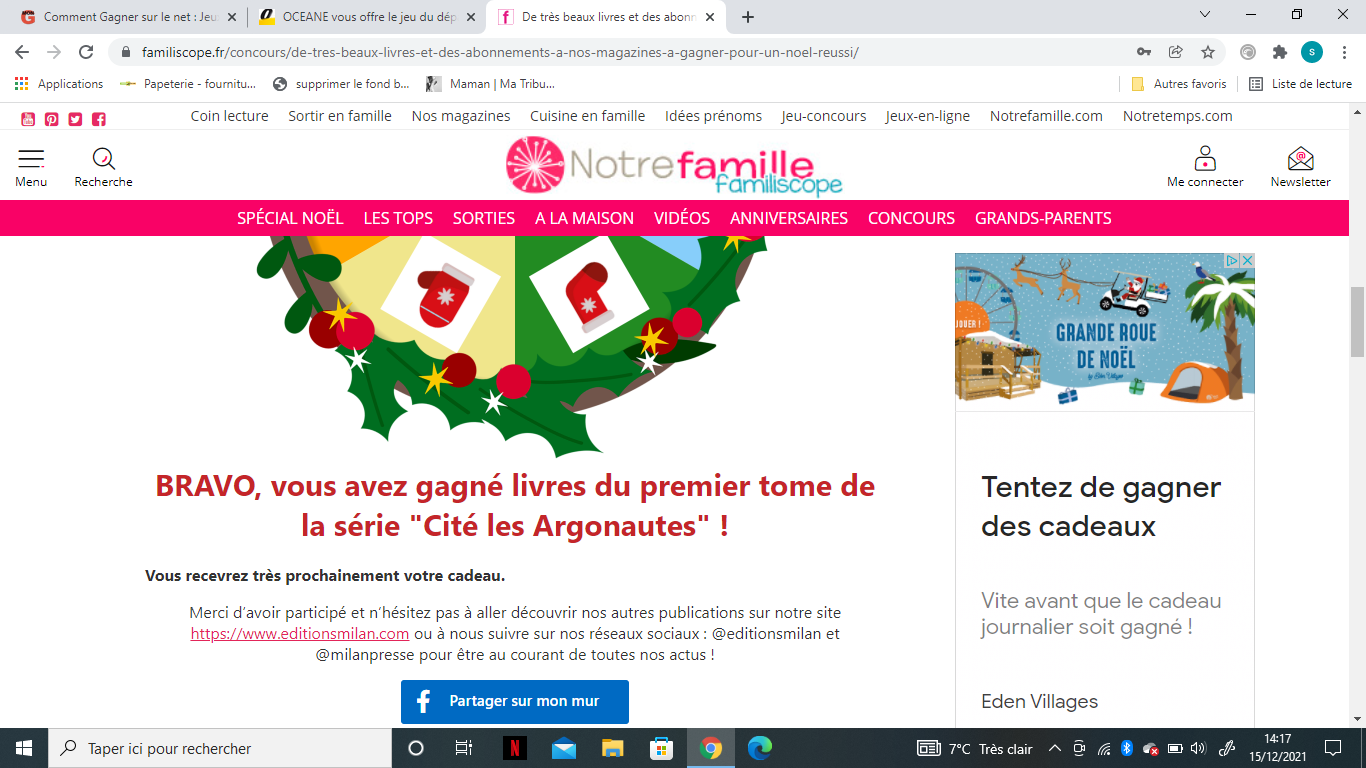Follow the editionsmilan.com link
1366x768 pixels.
[x=300, y=634]
